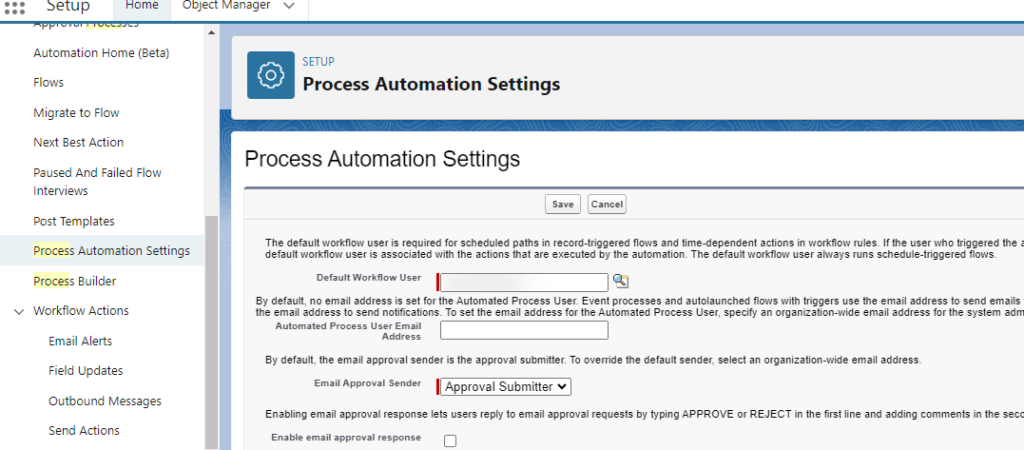This screenshot has height=450, width=1024.
Task: Click the Email Approval Sender label
Action: (368, 383)
